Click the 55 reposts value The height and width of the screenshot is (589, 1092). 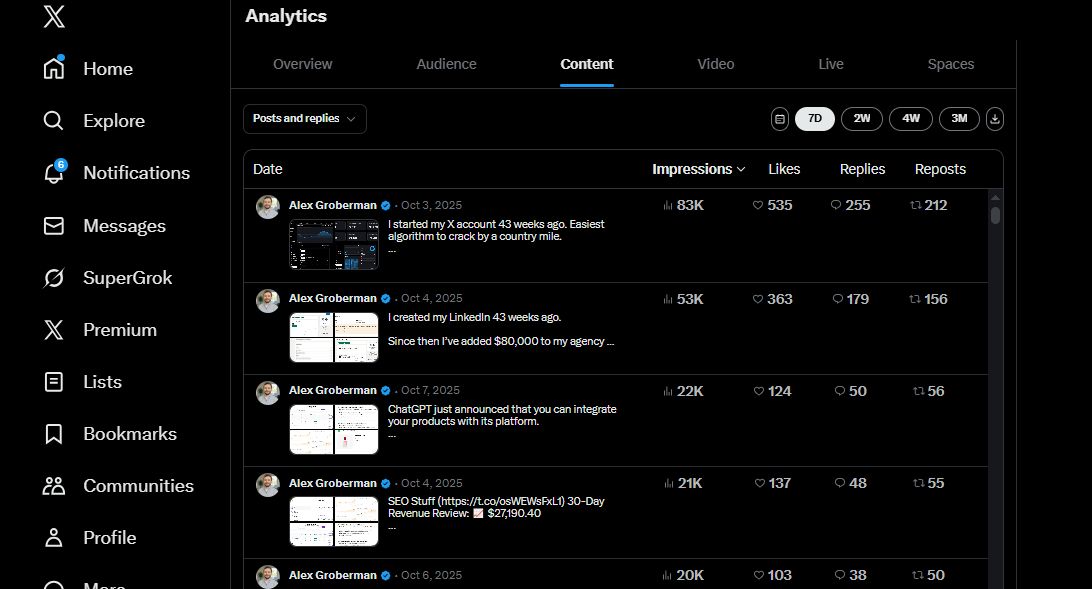pyautogui.click(x=935, y=483)
